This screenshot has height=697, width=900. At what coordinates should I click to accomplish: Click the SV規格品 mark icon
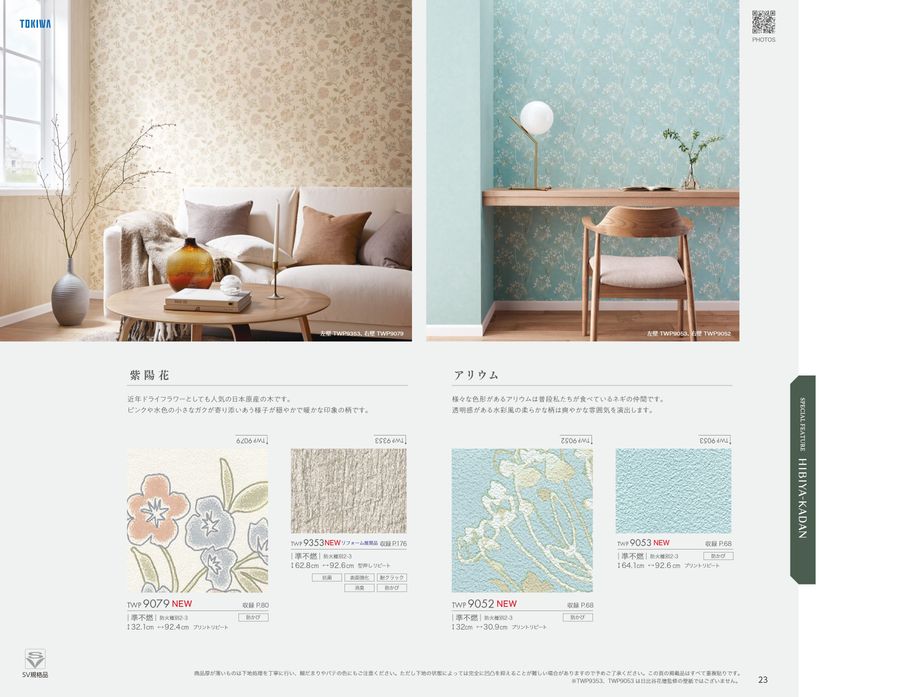click(x=35, y=659)
